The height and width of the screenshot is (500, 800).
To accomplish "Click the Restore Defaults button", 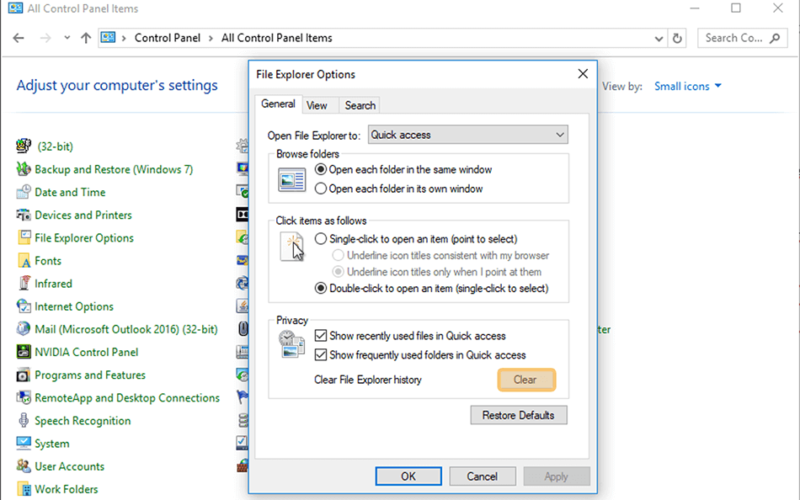I will click(x=518, y=415).
